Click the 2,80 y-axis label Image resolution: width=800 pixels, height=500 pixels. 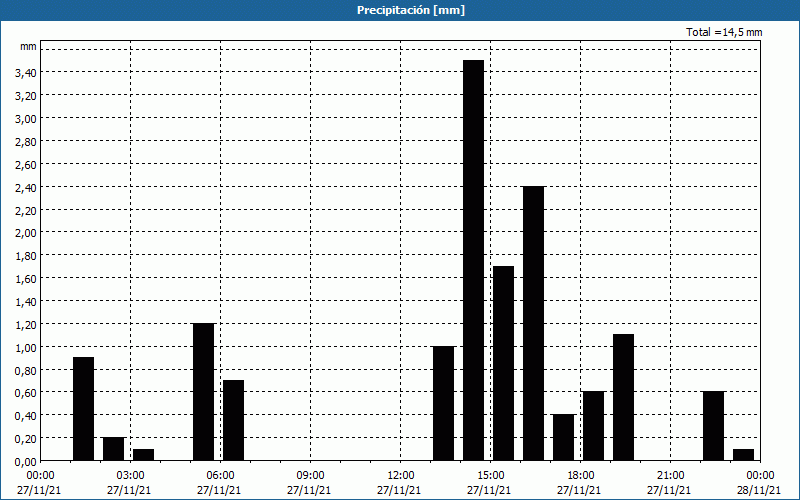(x=26, y=142)
